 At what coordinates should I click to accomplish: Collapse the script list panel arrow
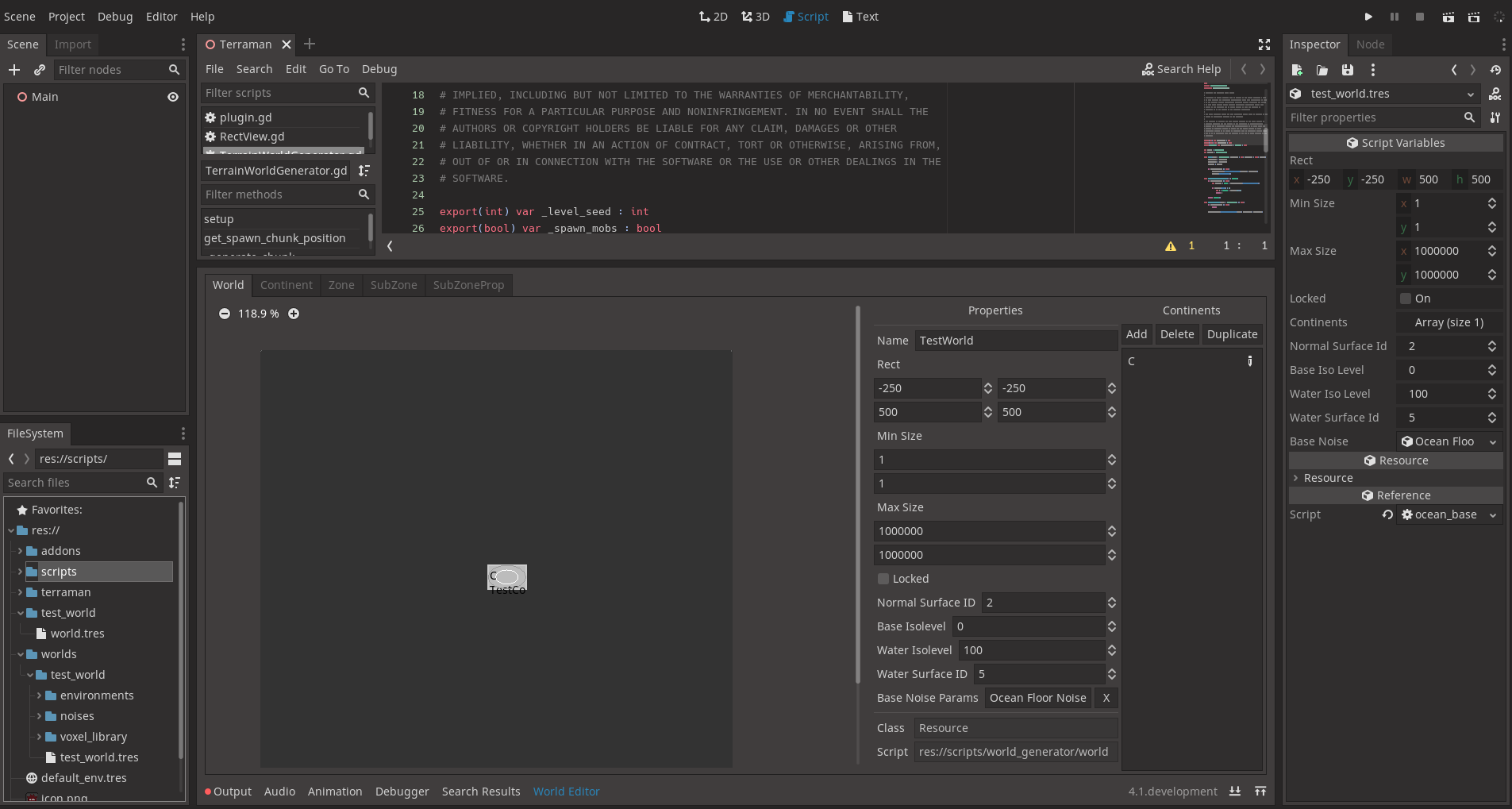coord(390,246)
